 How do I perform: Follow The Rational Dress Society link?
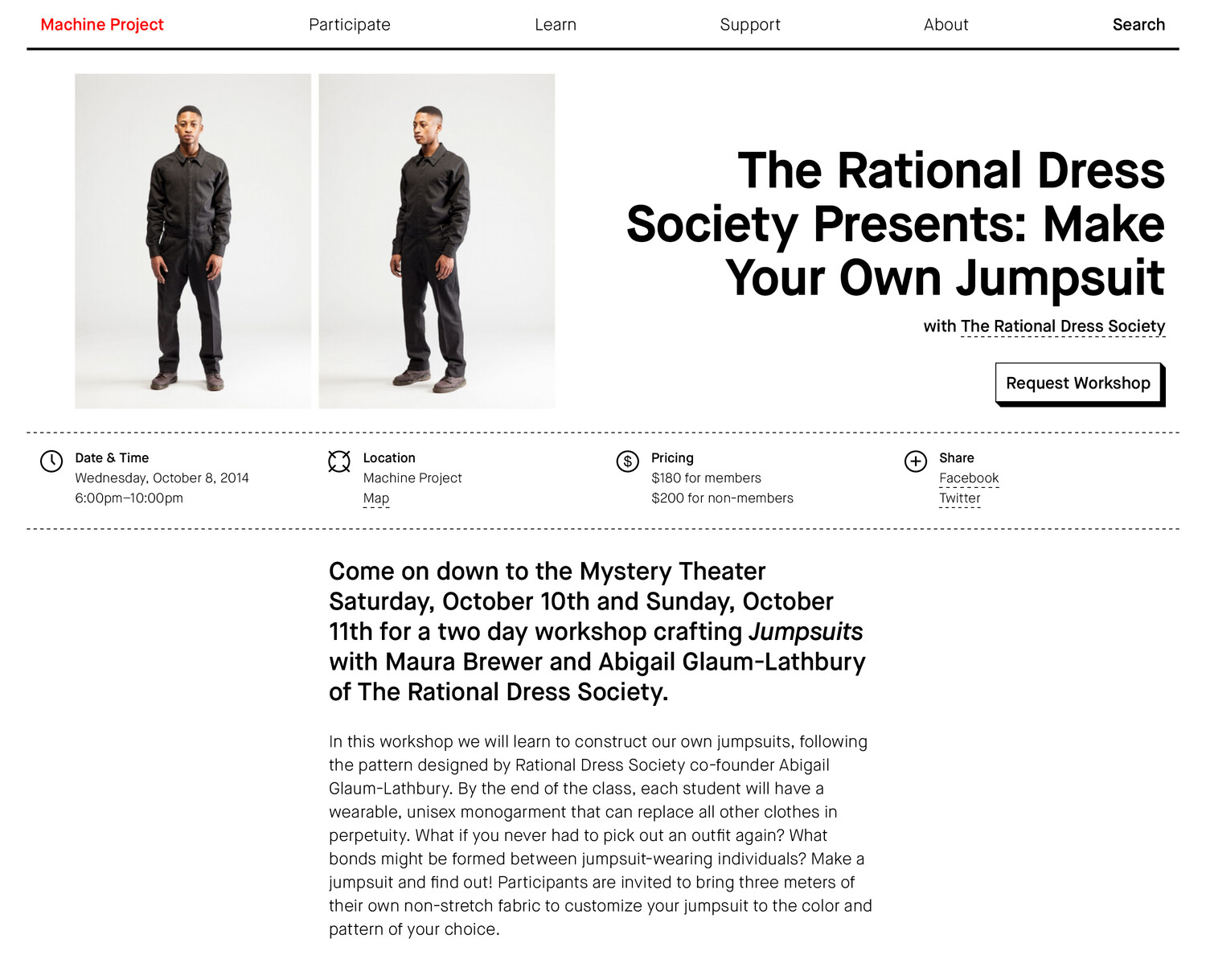[x=1062, y=326]
